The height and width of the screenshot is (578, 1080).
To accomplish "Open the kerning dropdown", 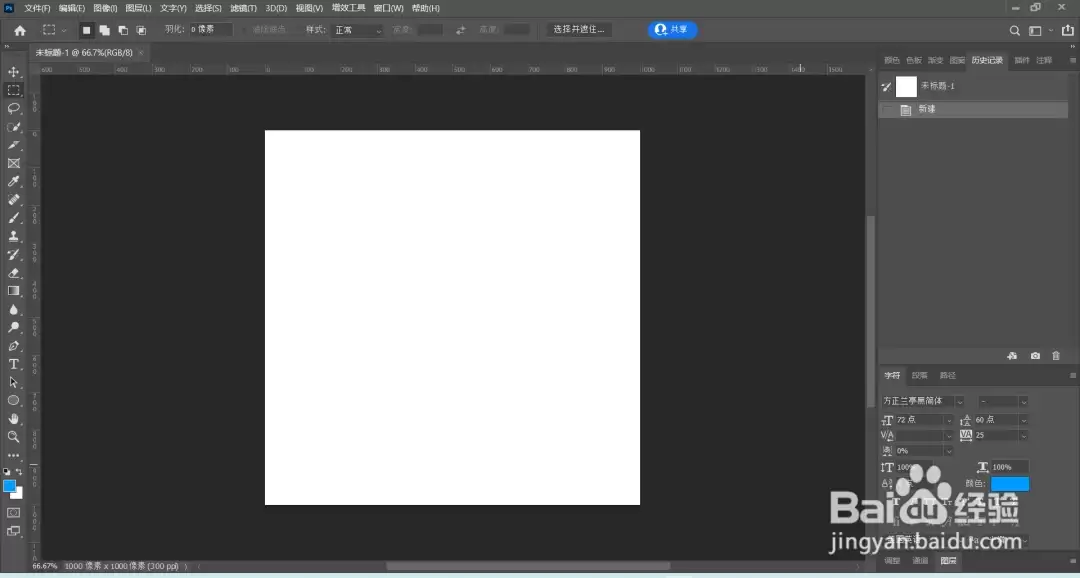I will click(948, 435).
